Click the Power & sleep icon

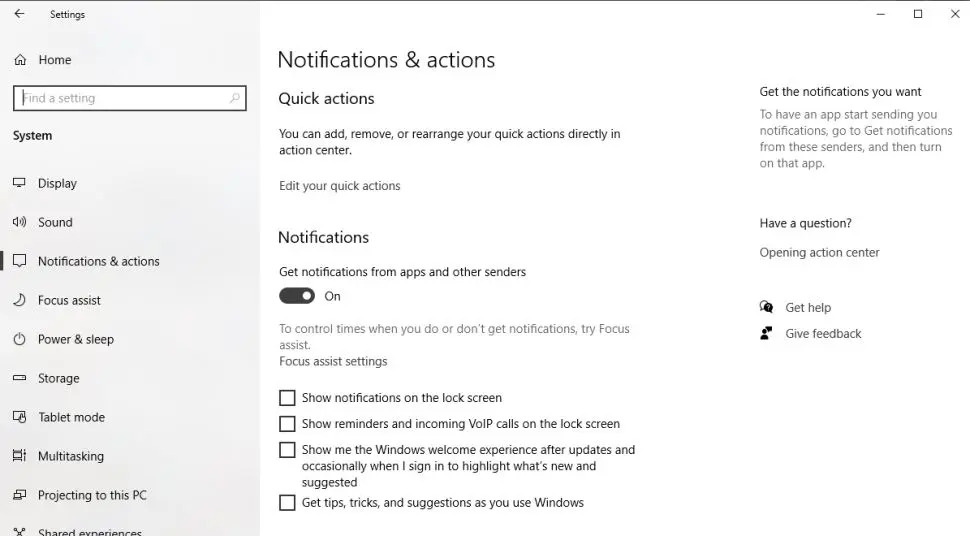click(19, 339)
